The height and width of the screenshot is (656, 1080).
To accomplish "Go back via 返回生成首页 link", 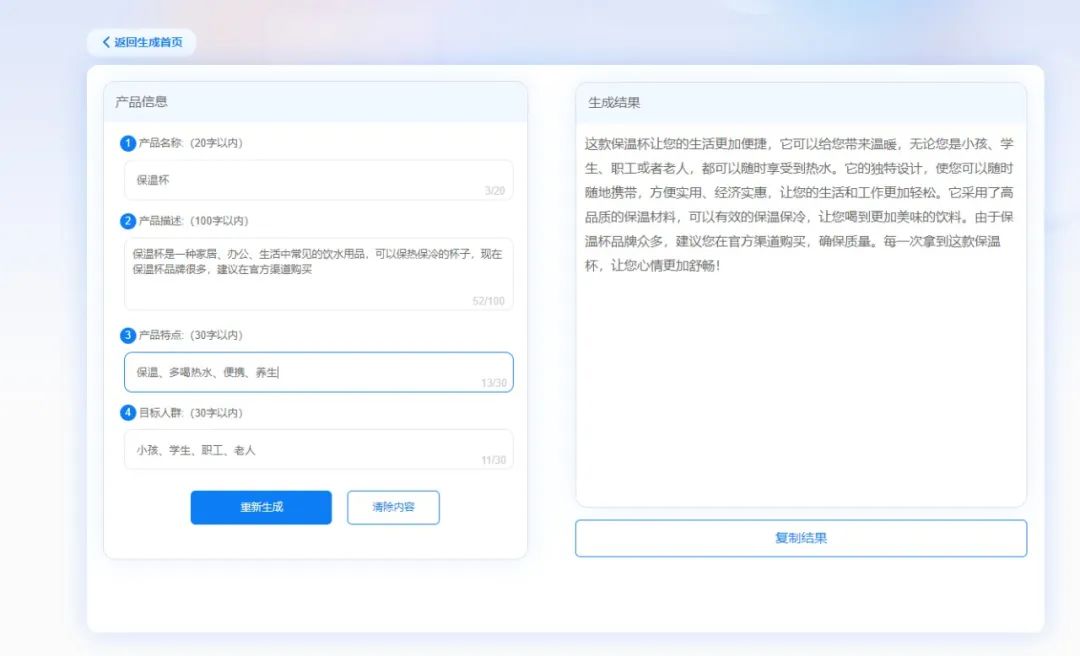I will click(x=142, y=42).
